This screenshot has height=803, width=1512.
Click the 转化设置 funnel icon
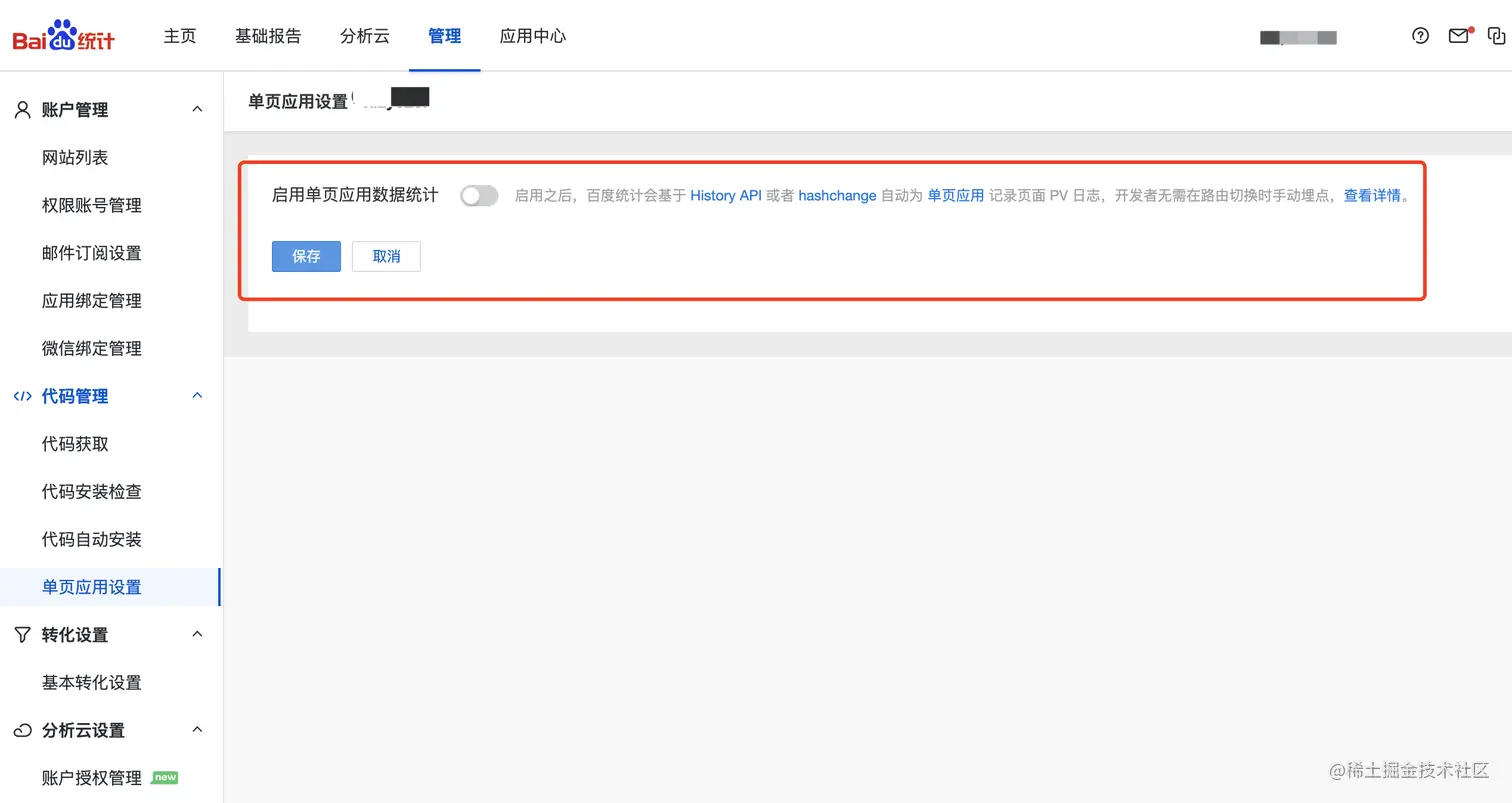pos(22,634)
